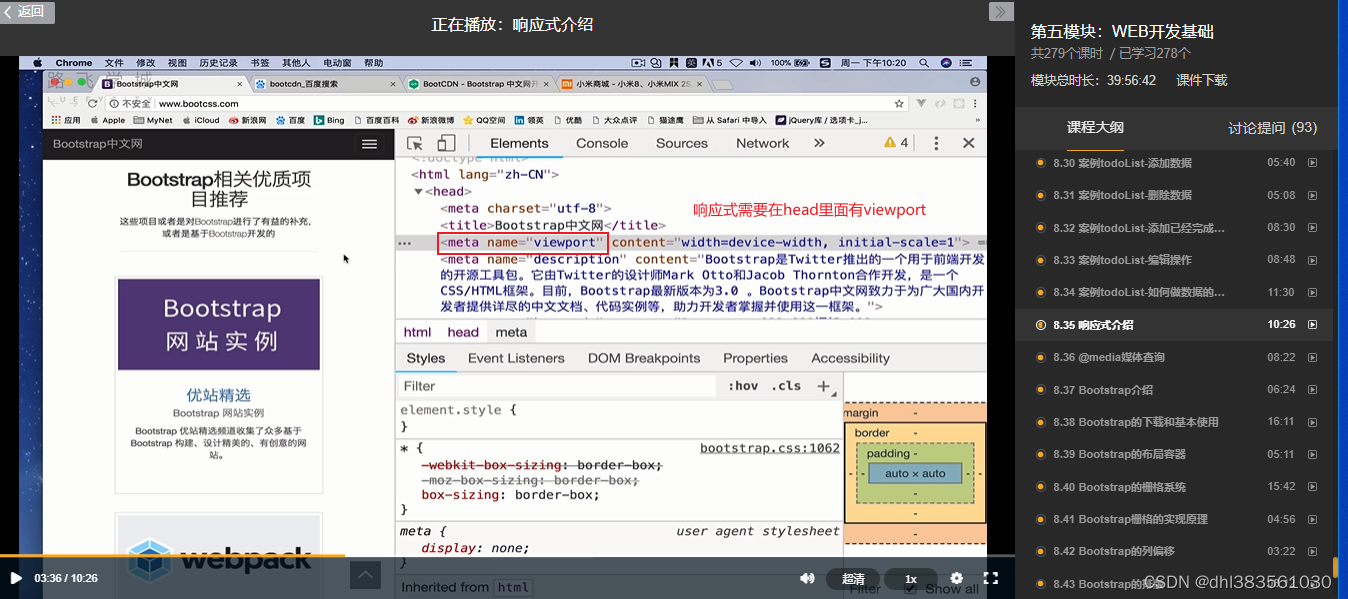Collapse the course sidebar with the double-arrow icon
1348x599 pixels.
(1001, 11)
